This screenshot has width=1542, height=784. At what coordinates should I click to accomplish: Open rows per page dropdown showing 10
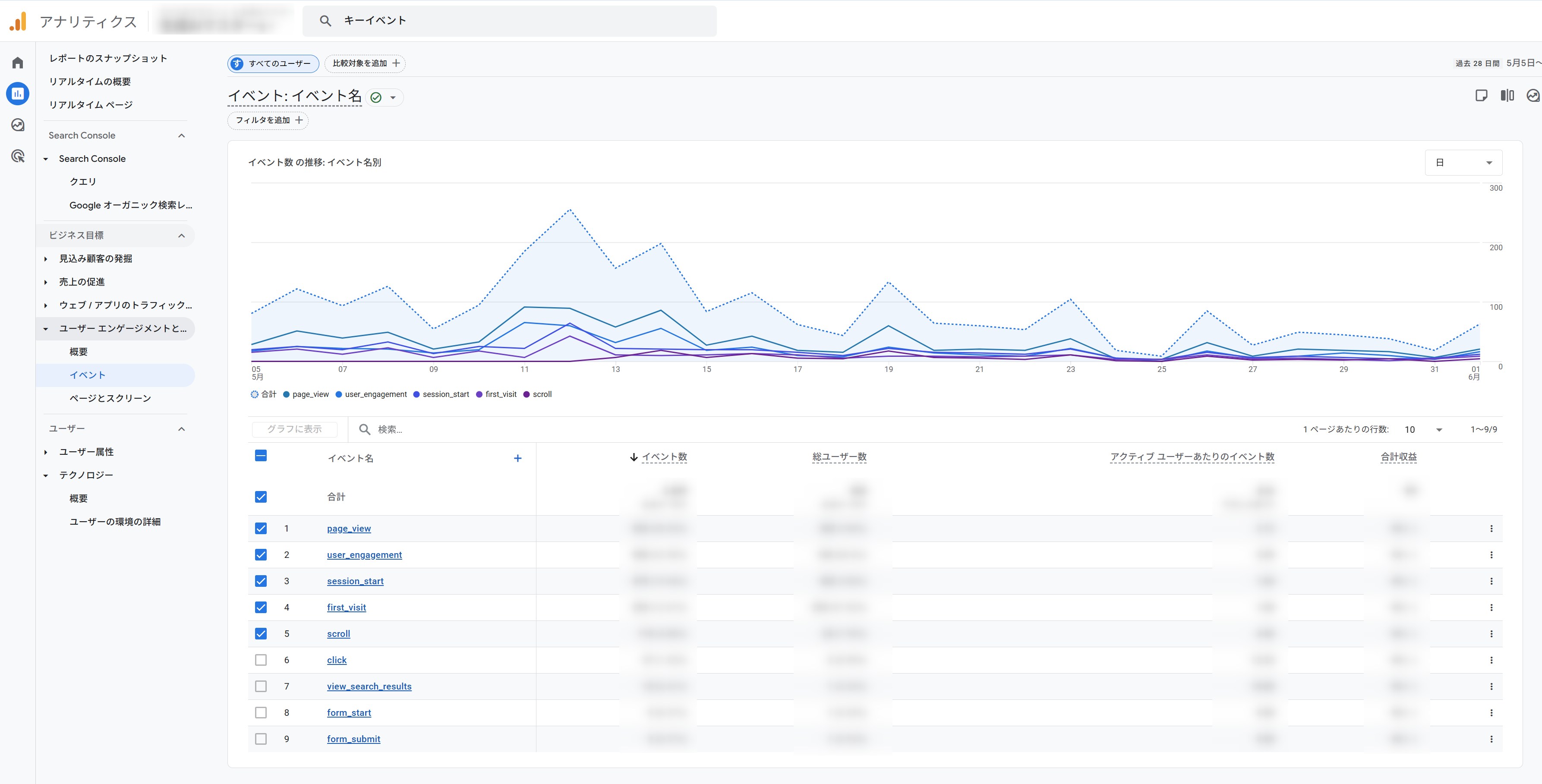(1423, 430)
